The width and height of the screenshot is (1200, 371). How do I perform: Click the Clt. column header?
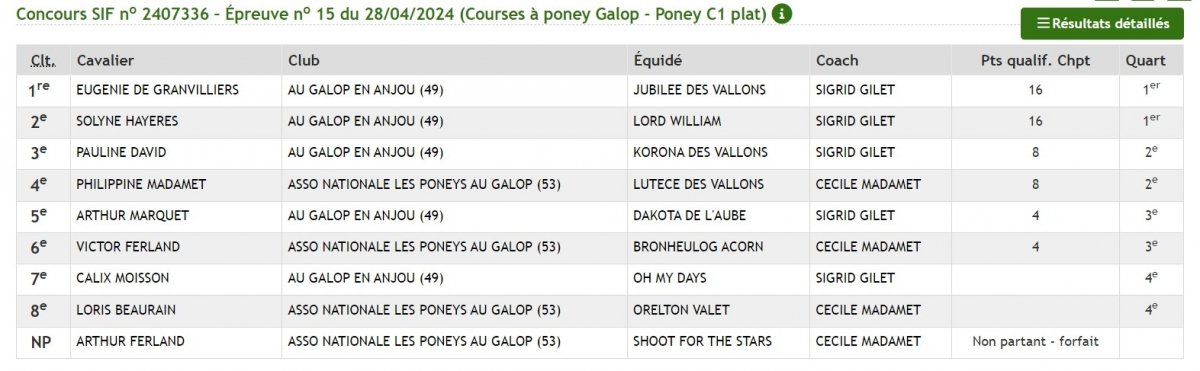coord(42,60)
